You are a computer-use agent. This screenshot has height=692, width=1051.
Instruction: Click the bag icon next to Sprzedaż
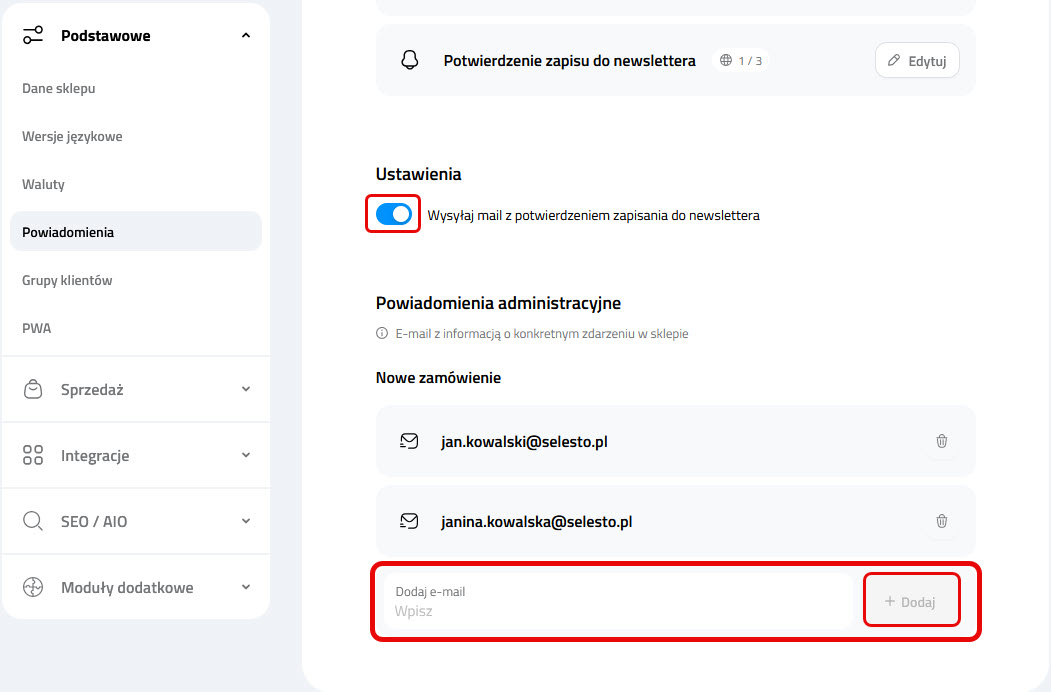pos(33,389)
